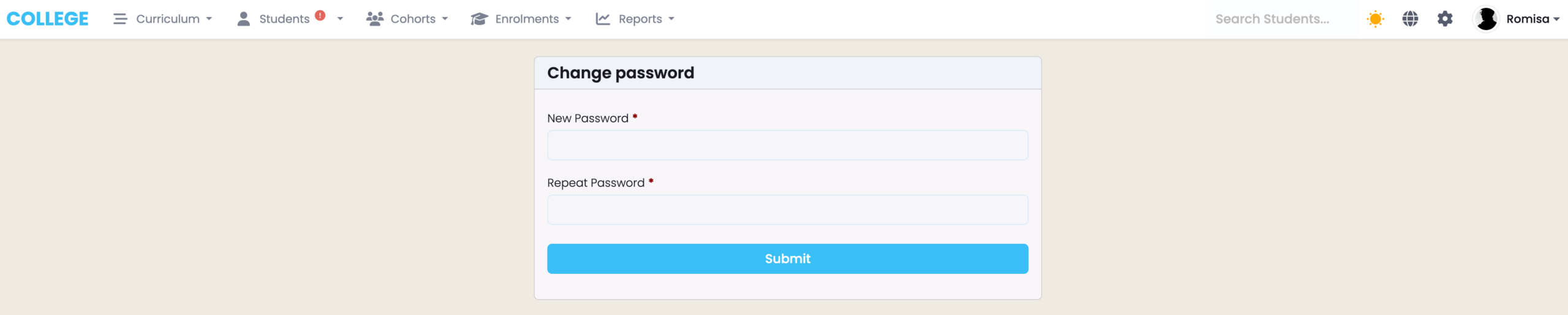1568x315 pixels.
Task: Toggle the sun light/dark theme
Action: point(1375,19)
